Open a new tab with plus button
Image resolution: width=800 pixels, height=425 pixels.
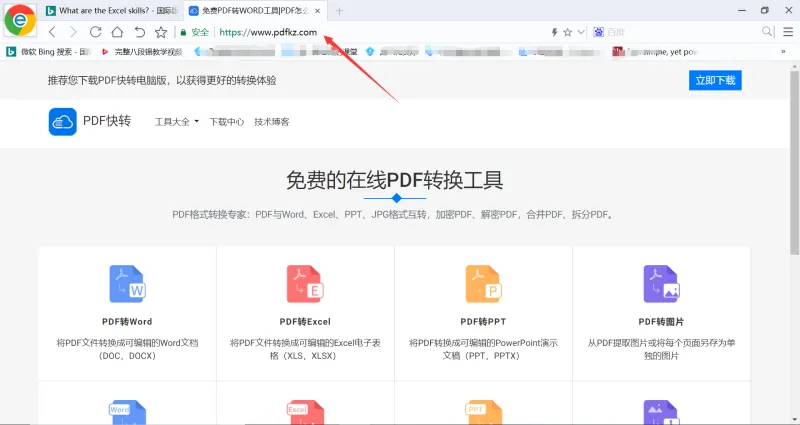(x=339, y=11)
